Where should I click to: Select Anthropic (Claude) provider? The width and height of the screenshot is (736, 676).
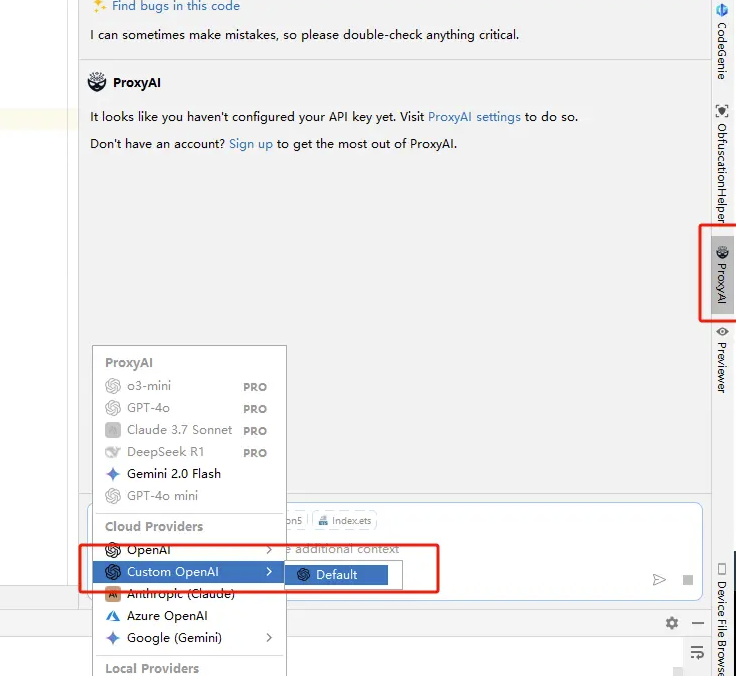click(189, 594)
